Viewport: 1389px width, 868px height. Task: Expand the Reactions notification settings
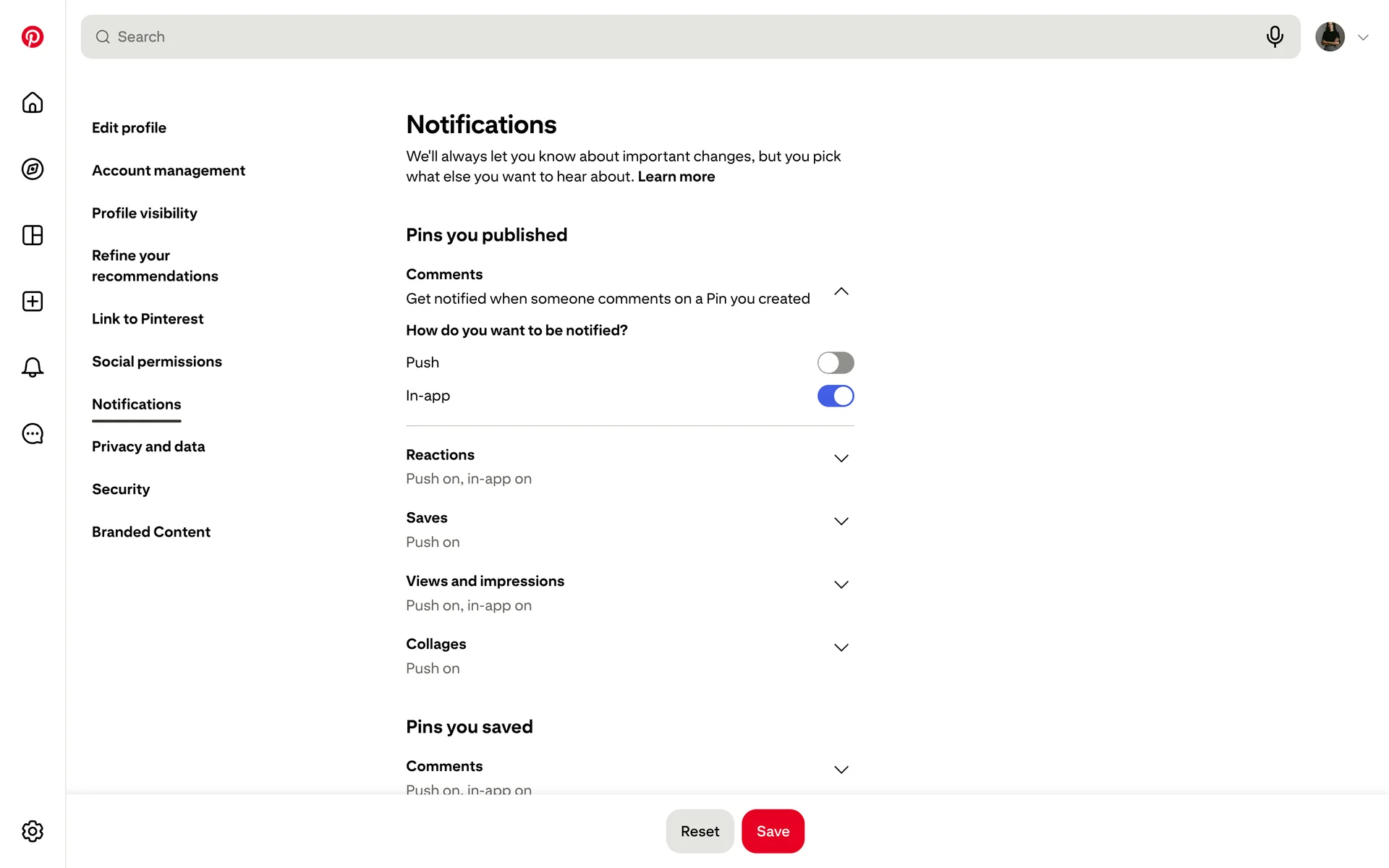[x=841, y=459]
